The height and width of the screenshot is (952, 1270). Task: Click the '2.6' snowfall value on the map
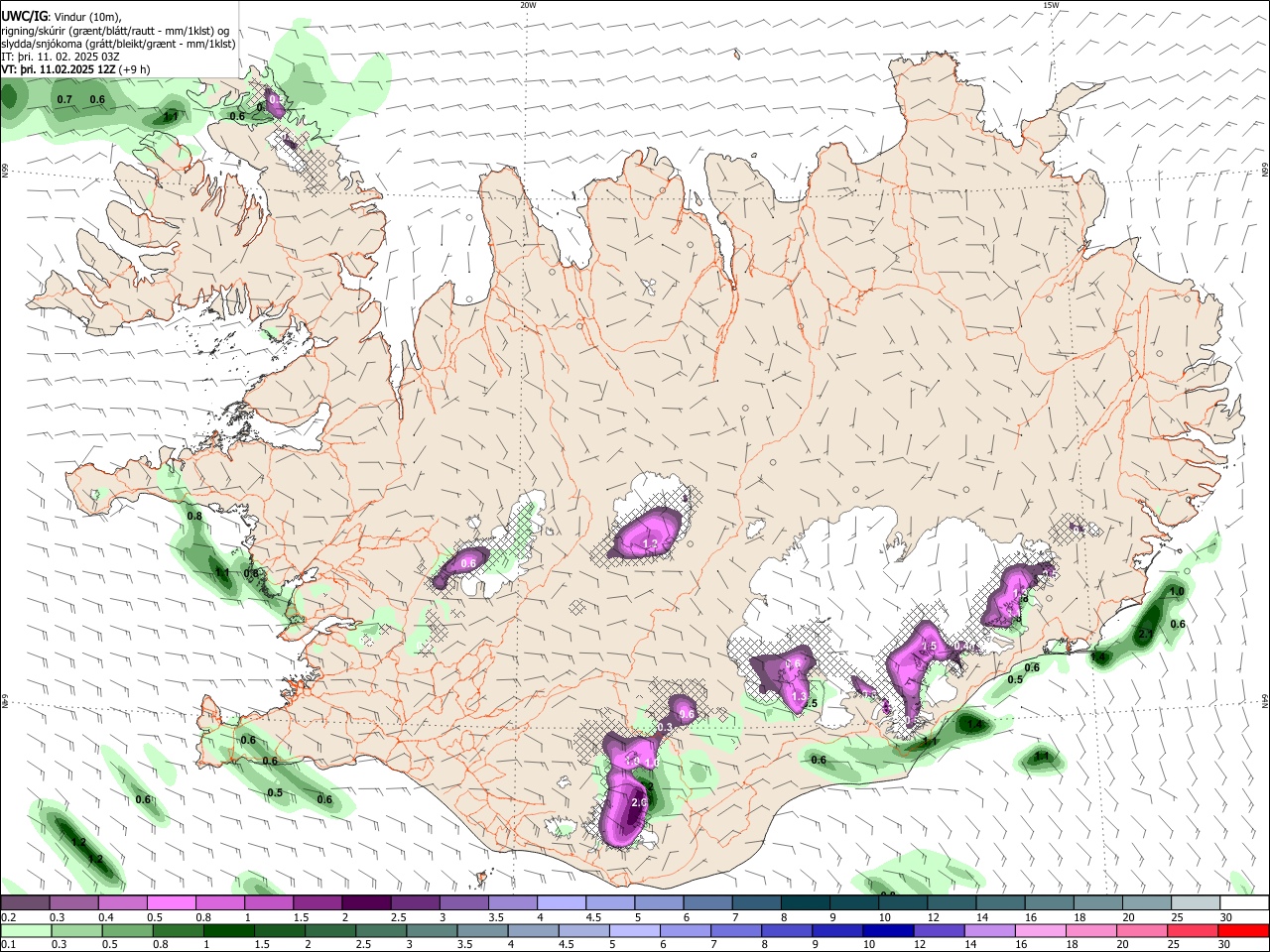(639, 802)
